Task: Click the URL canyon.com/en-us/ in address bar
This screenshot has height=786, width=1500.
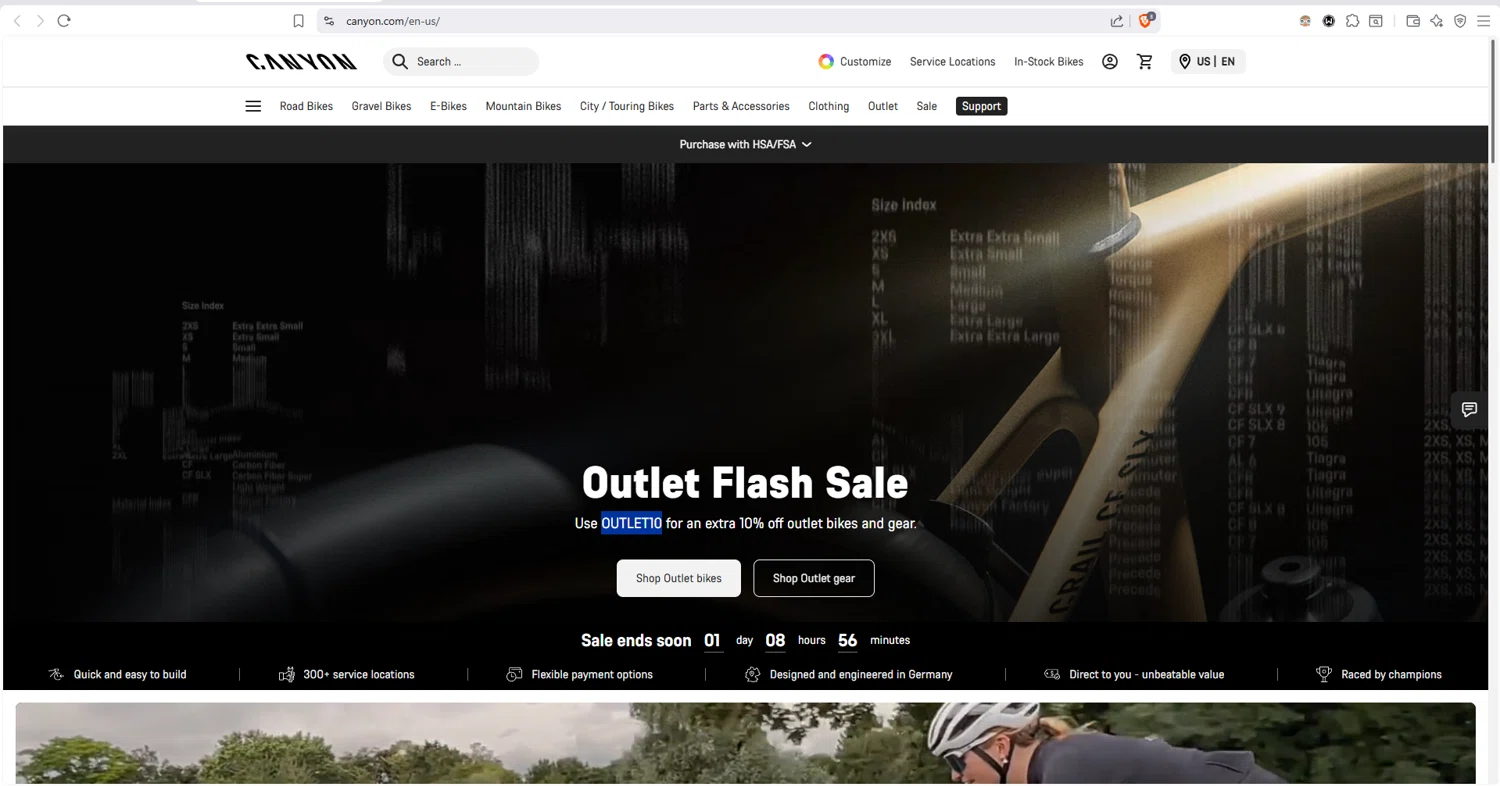Action: (393, 20)
